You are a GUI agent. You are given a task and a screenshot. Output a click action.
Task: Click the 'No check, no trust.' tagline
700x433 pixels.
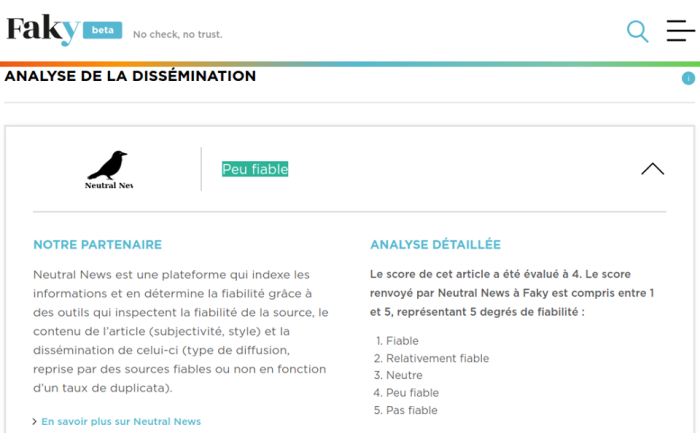pyautogui.click(x=178, y=34)
